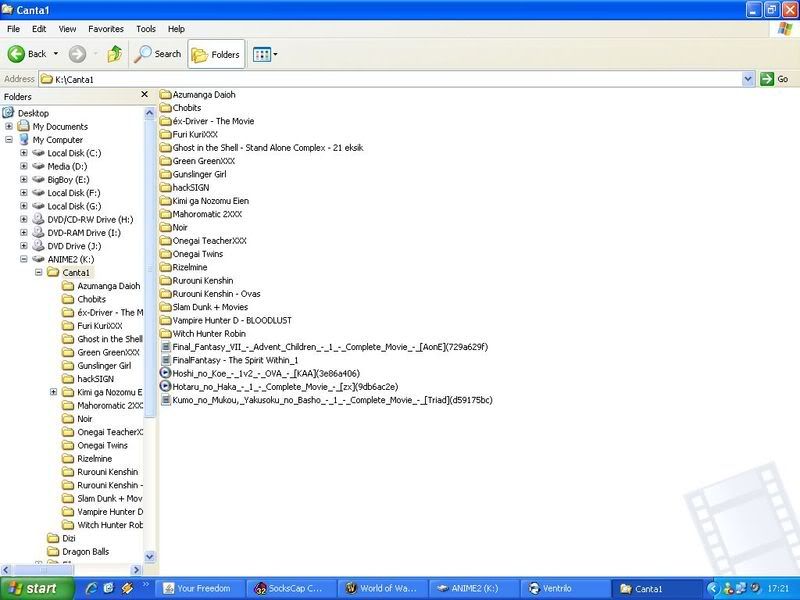Collapse the ANIME2 (K:) node
The height and width of the screenshot is (600, 800).
23,259
